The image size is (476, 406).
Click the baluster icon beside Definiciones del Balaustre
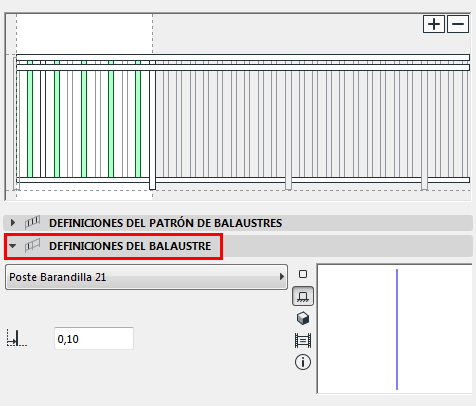click(32, 246)
